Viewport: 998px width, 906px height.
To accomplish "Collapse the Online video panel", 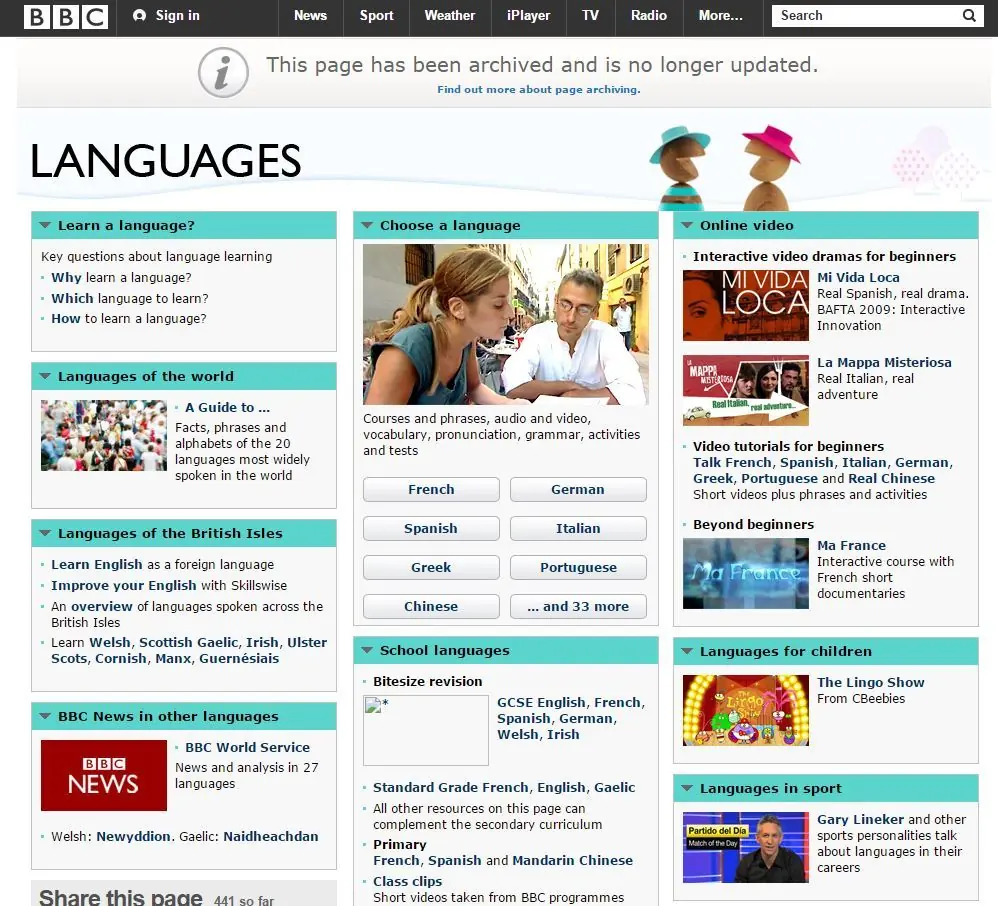I will pos(687,225).
